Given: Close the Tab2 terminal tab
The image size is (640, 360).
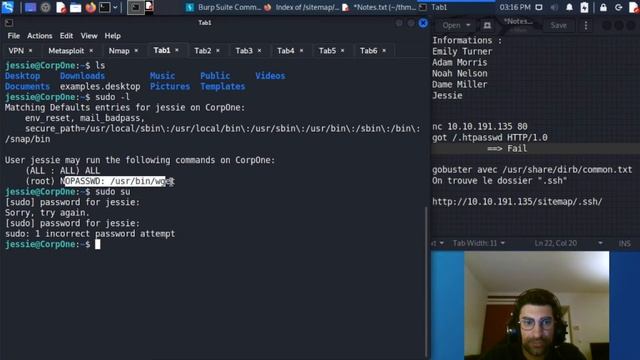Looking at the screenshot, I should tap(218, 51).
